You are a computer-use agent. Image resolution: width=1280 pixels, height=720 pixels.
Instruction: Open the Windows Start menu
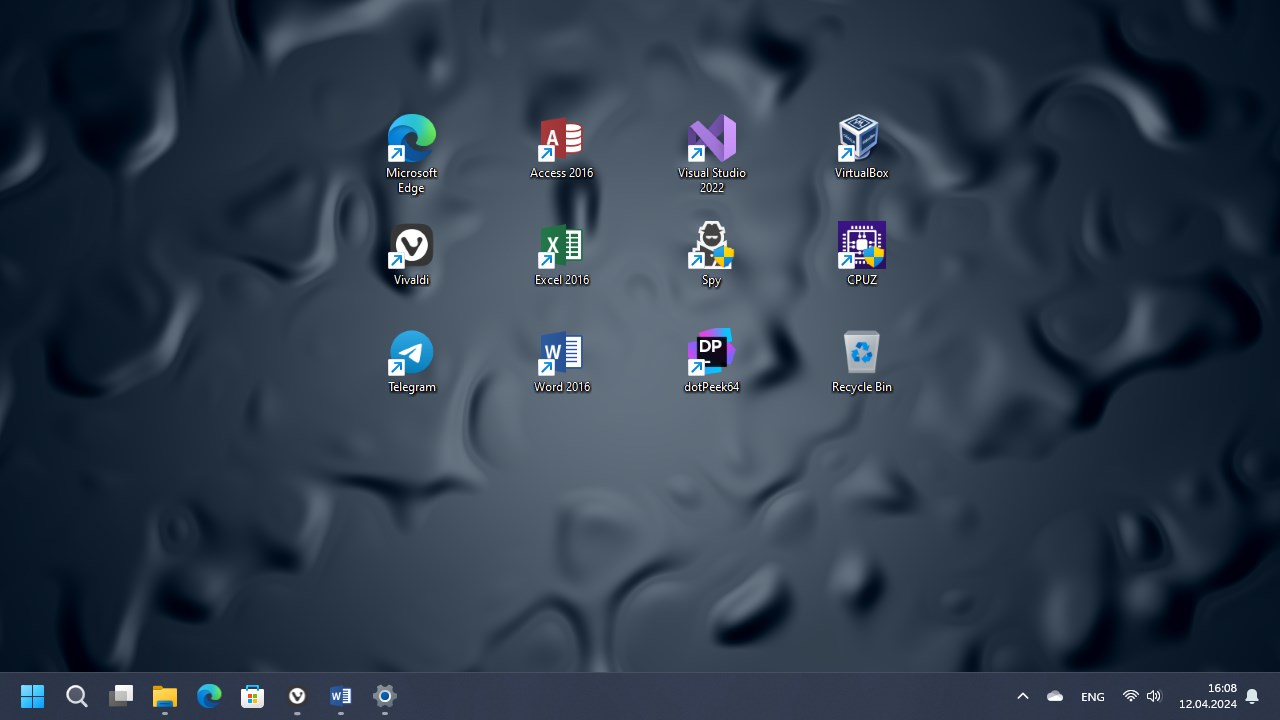[33, 696]
